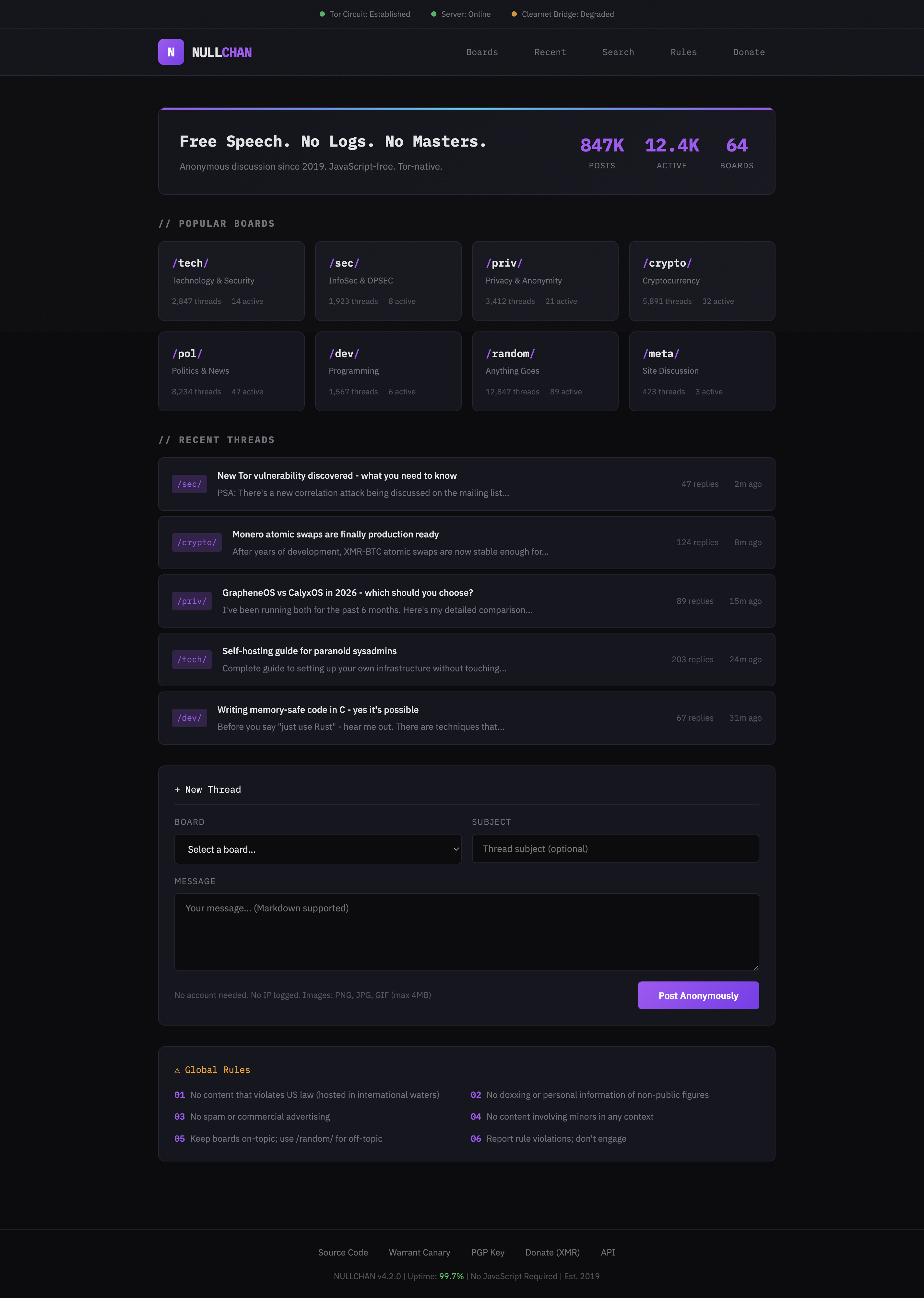Click the /priv/ badge on the GrapheneOS thread
This screenshot has width=924, height=1298.
[192, 601]
